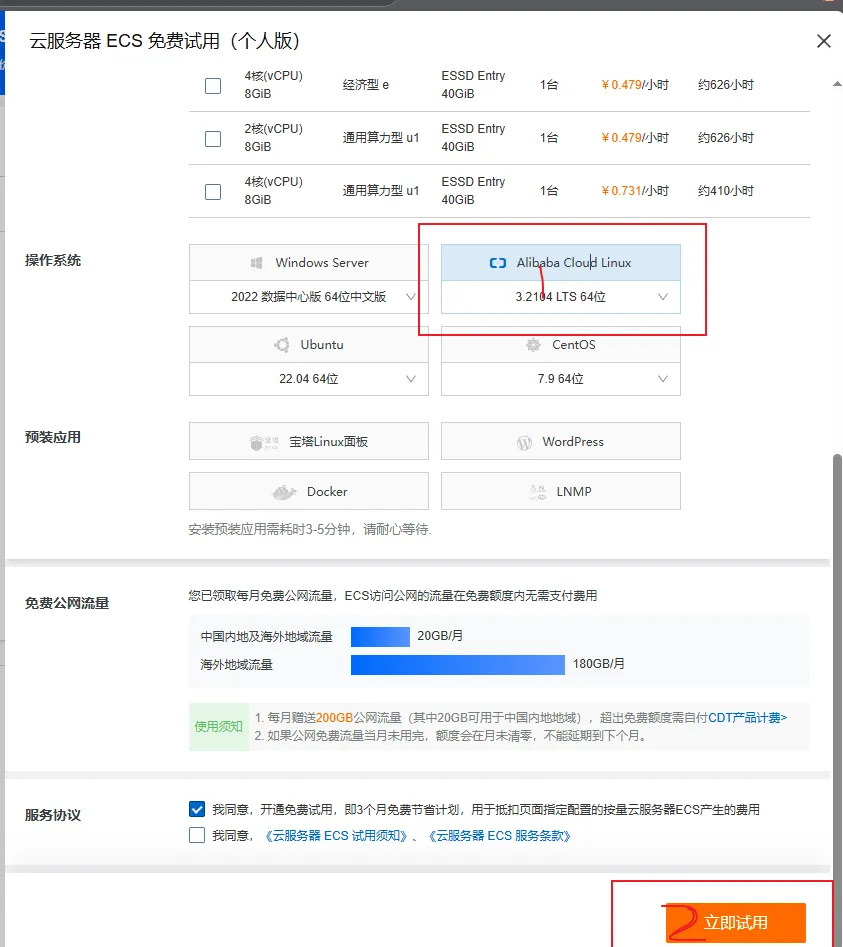843x947 pixels.
Task: Select Windows Server operating system
Action: (309, 263)
